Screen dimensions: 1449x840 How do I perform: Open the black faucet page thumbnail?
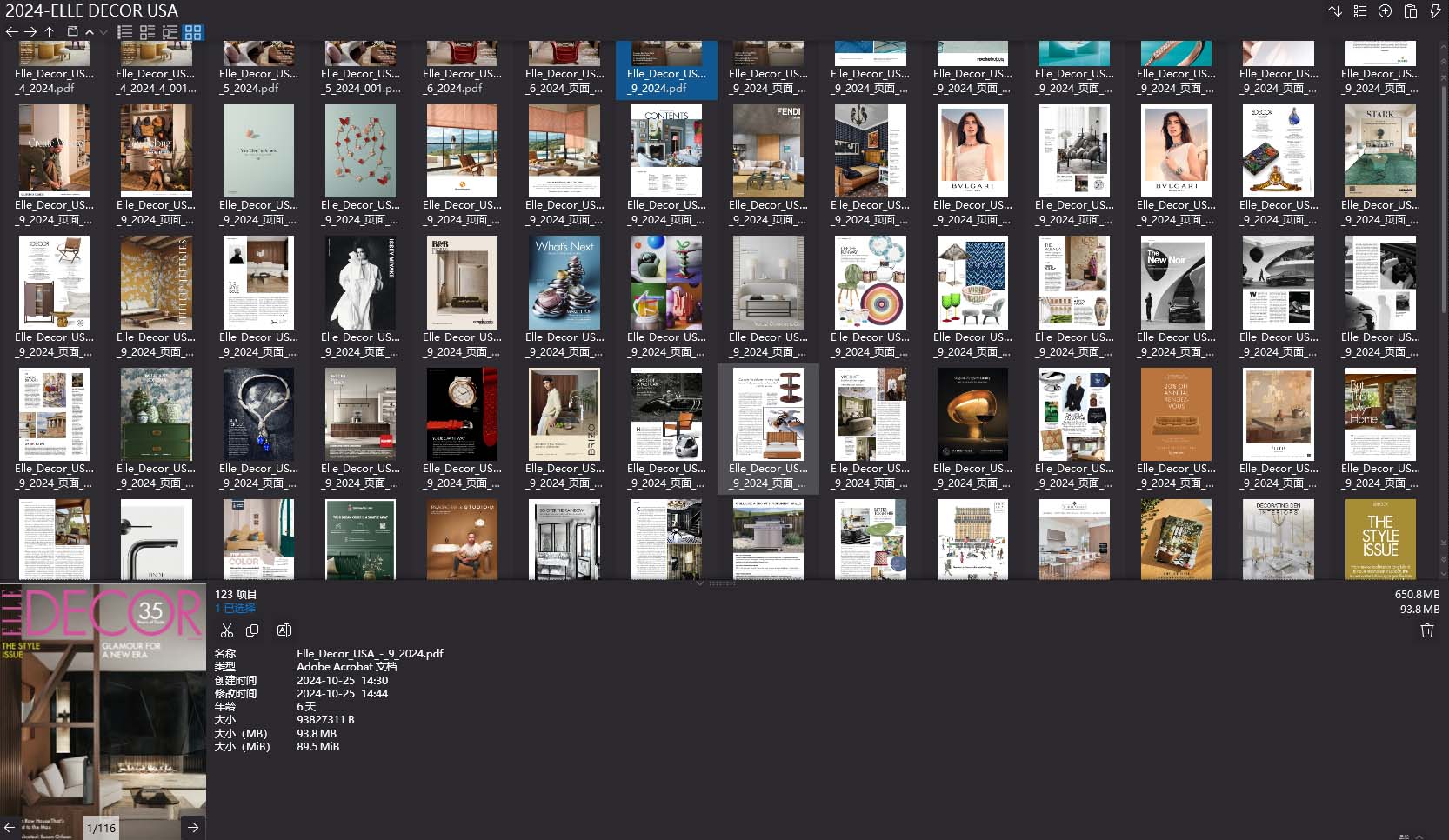[x=157, y=539]
